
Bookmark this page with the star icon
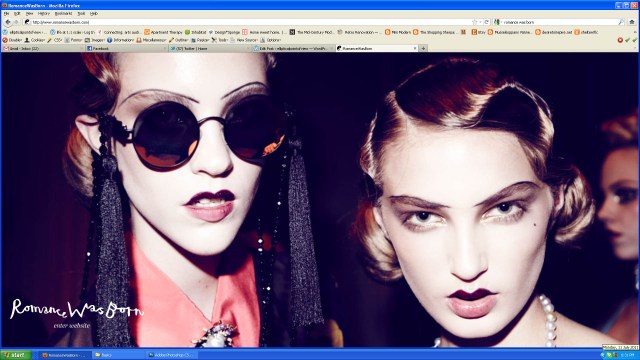click(x=474, y=22)
